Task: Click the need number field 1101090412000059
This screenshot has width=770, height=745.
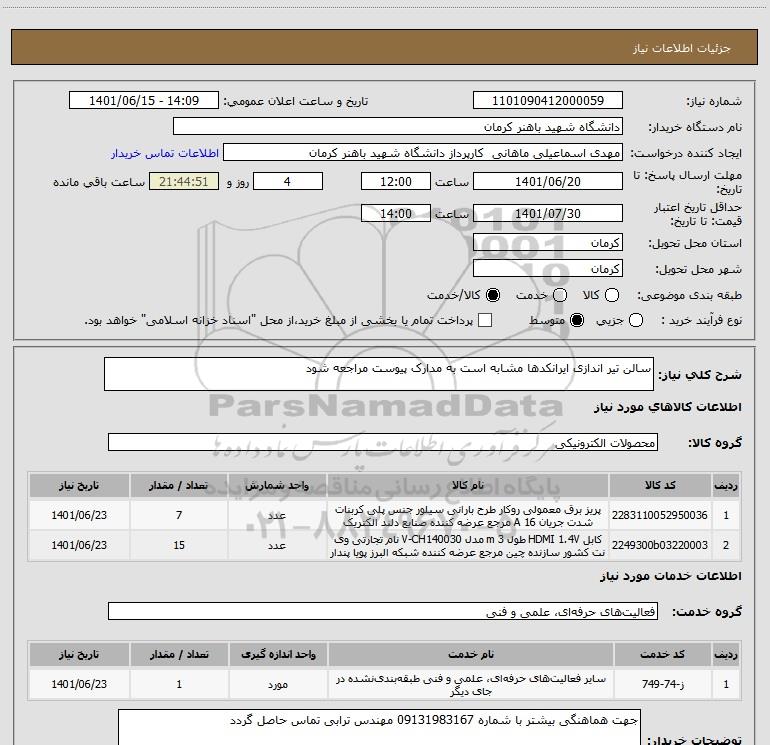Action: [x=548, y=100]
